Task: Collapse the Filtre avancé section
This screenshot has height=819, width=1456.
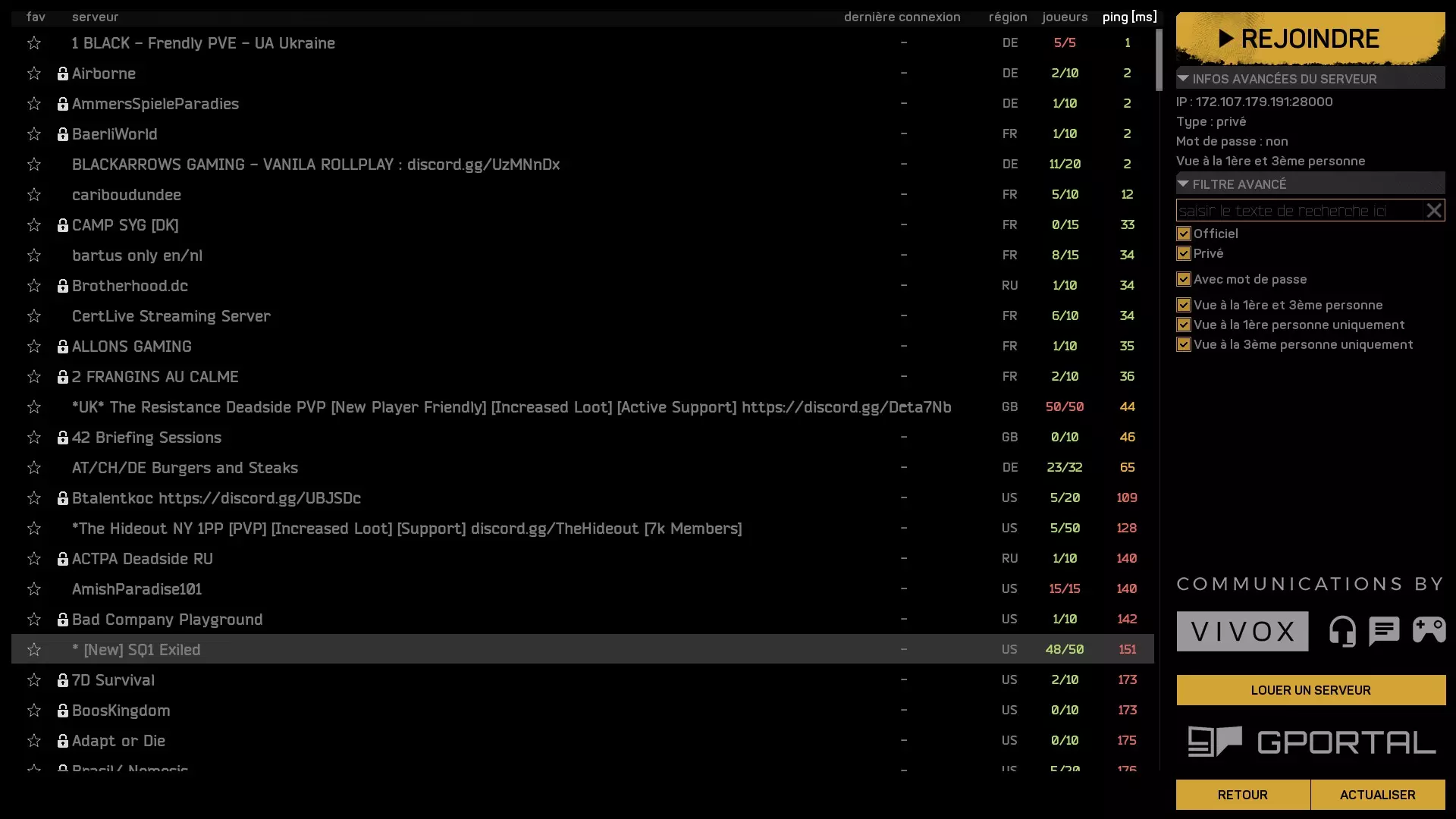Action: click(1183, 184)
